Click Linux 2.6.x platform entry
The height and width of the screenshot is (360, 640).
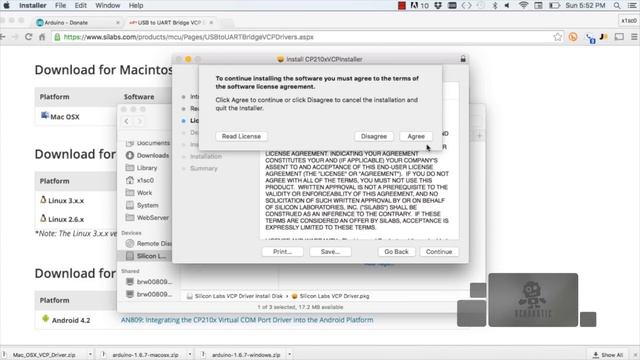[62, 219]
